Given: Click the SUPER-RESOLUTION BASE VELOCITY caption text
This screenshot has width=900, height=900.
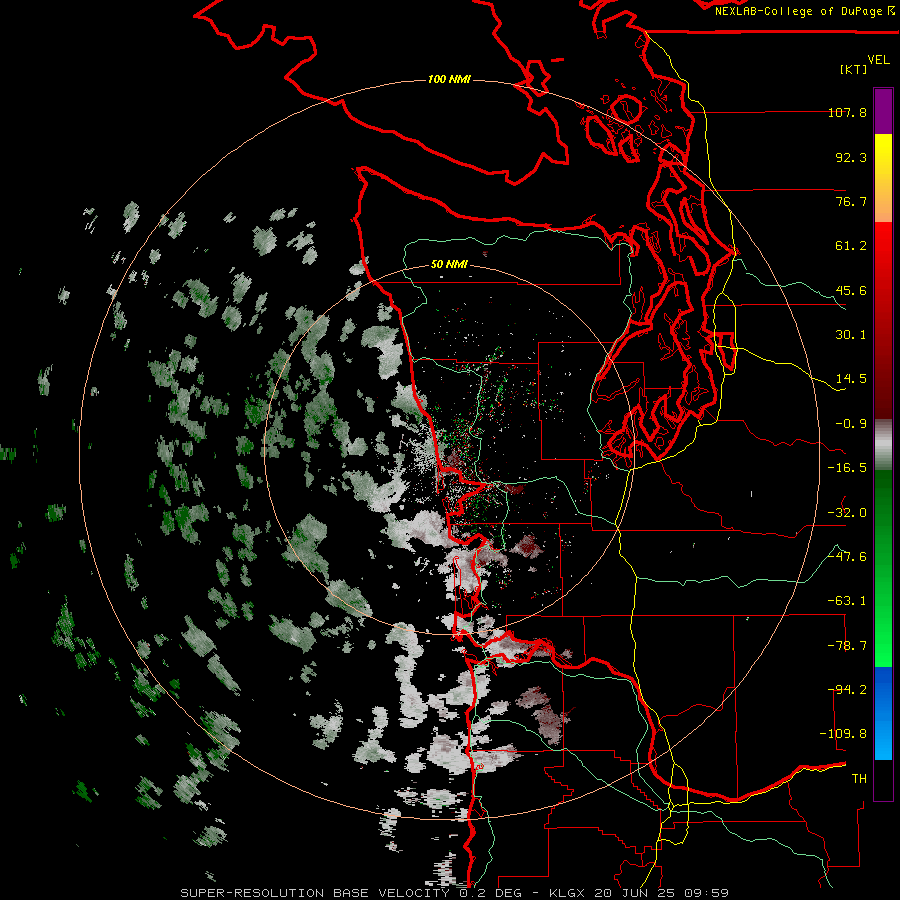Looking at the screenshot, I should click(x=315, y=893).
